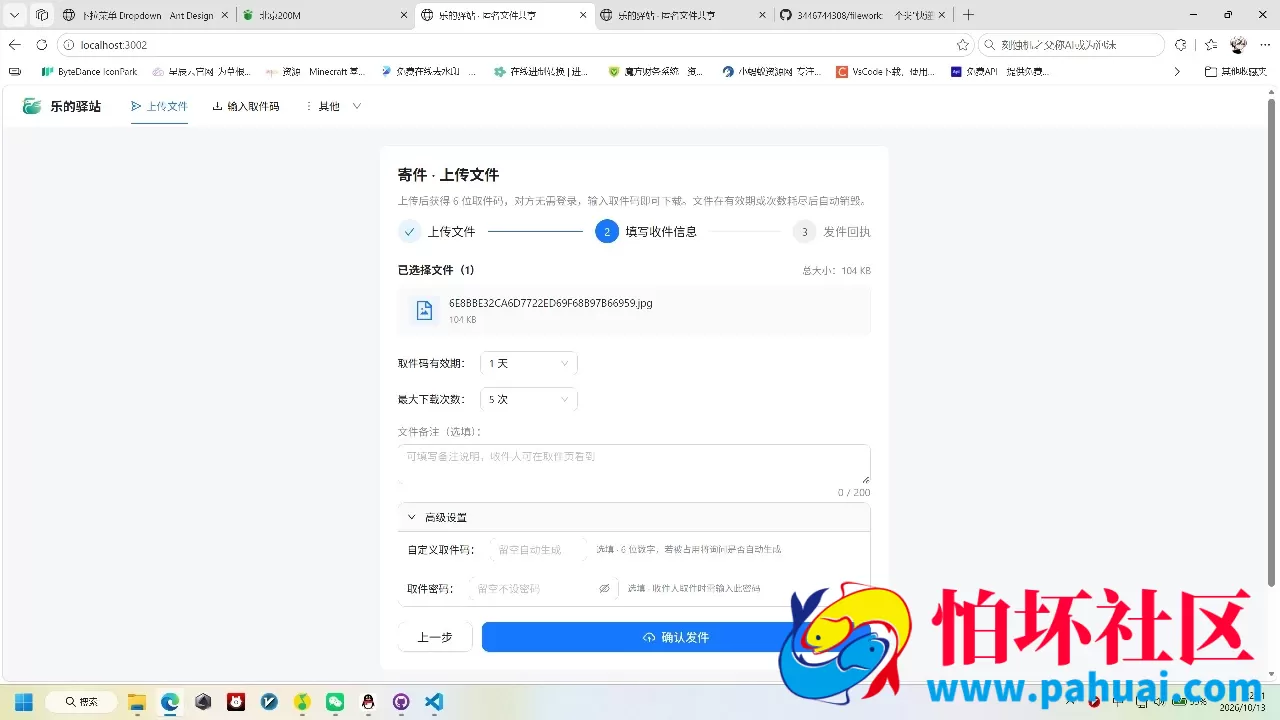The image size is (1280, 720).
Task: Open the VsCode bookmark in bookmarks bar
Action: [886, 72]
